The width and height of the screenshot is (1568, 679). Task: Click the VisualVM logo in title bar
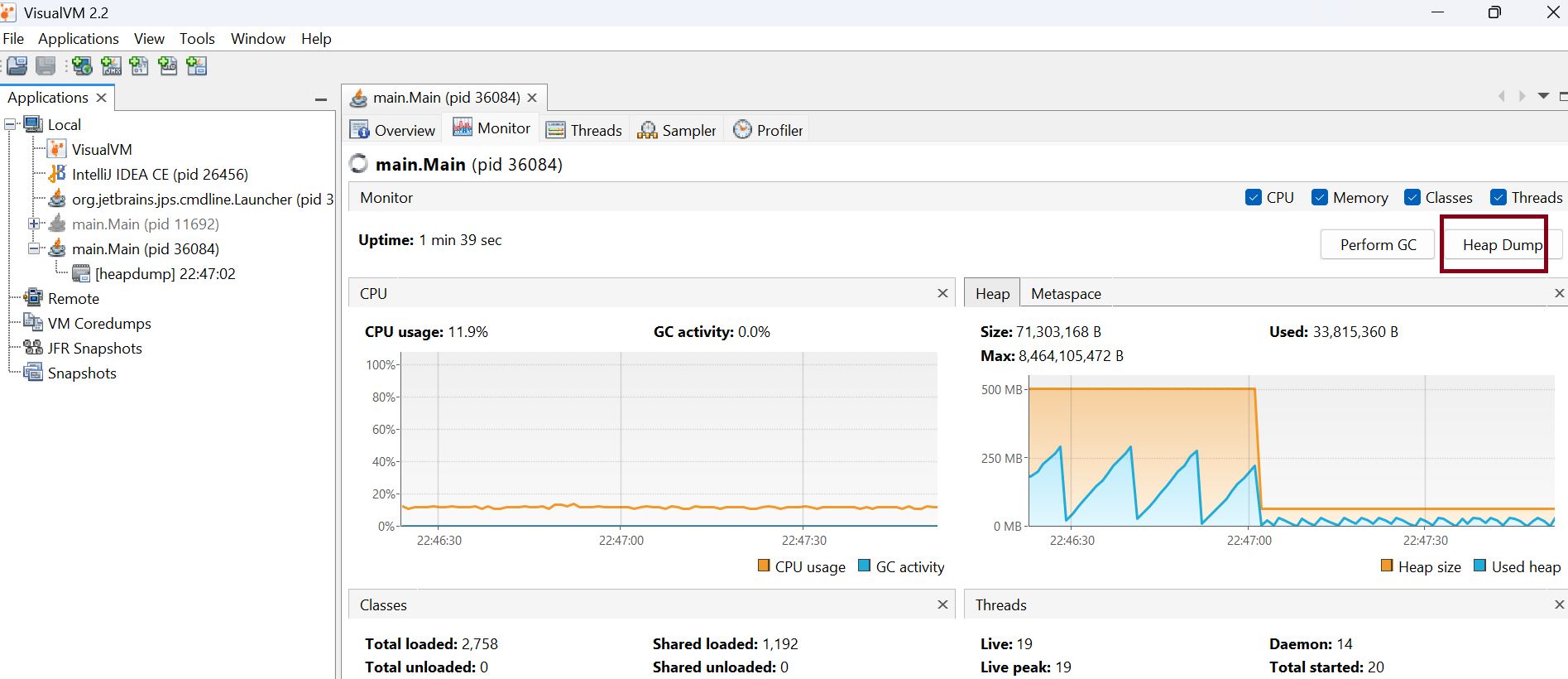(8, 12)
